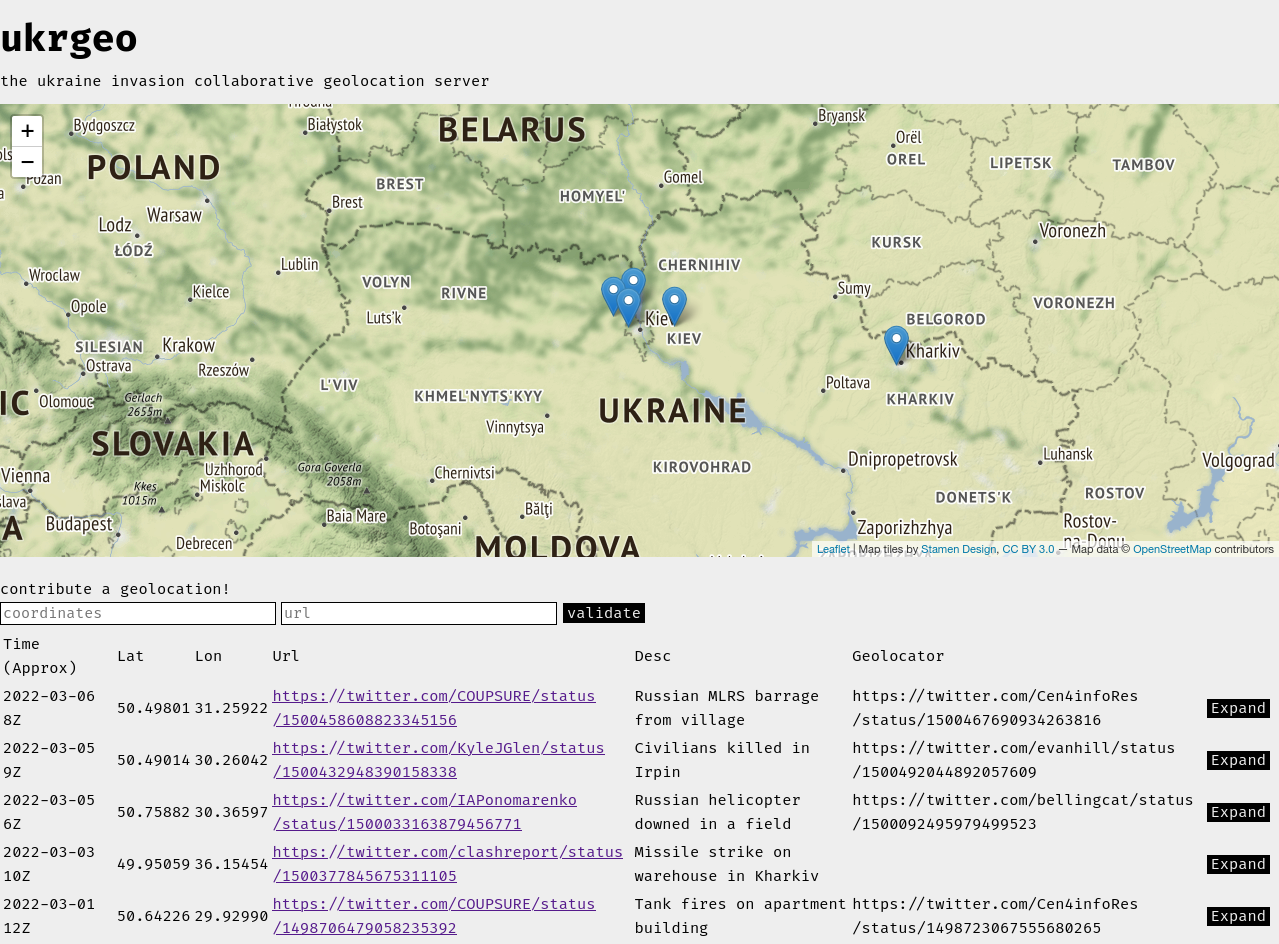Select the map marker near Kharkiv
This screenshot has width=1279, height=944.
(897, 346)
